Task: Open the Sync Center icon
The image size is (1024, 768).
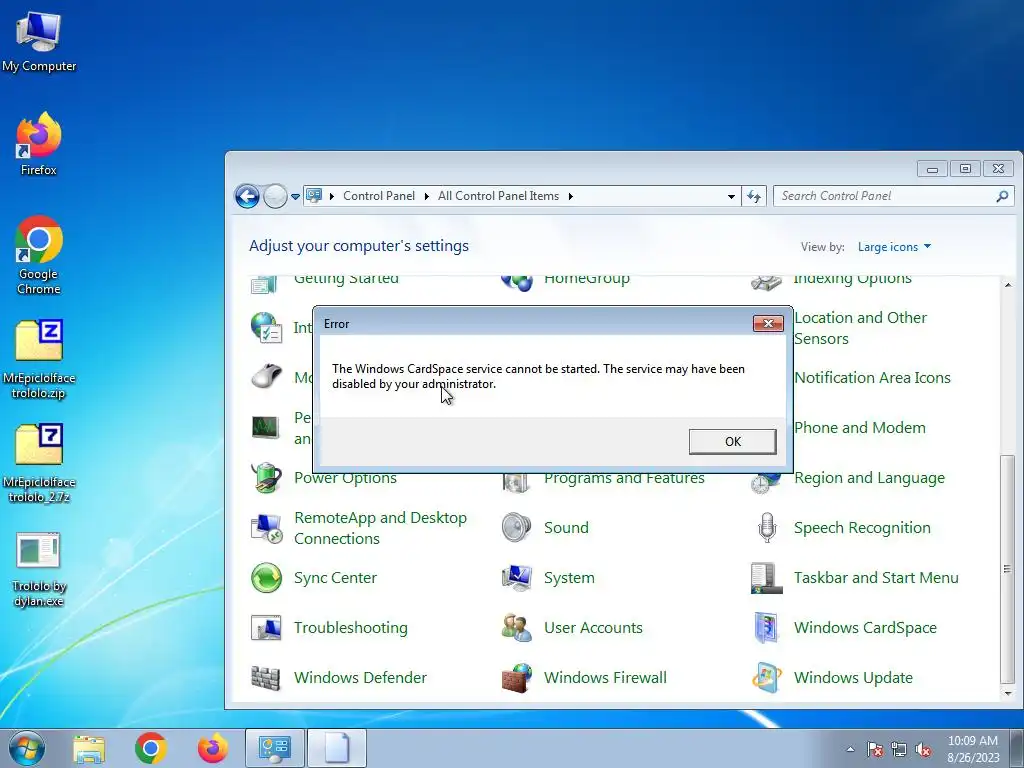Action: tap(266, 578)
